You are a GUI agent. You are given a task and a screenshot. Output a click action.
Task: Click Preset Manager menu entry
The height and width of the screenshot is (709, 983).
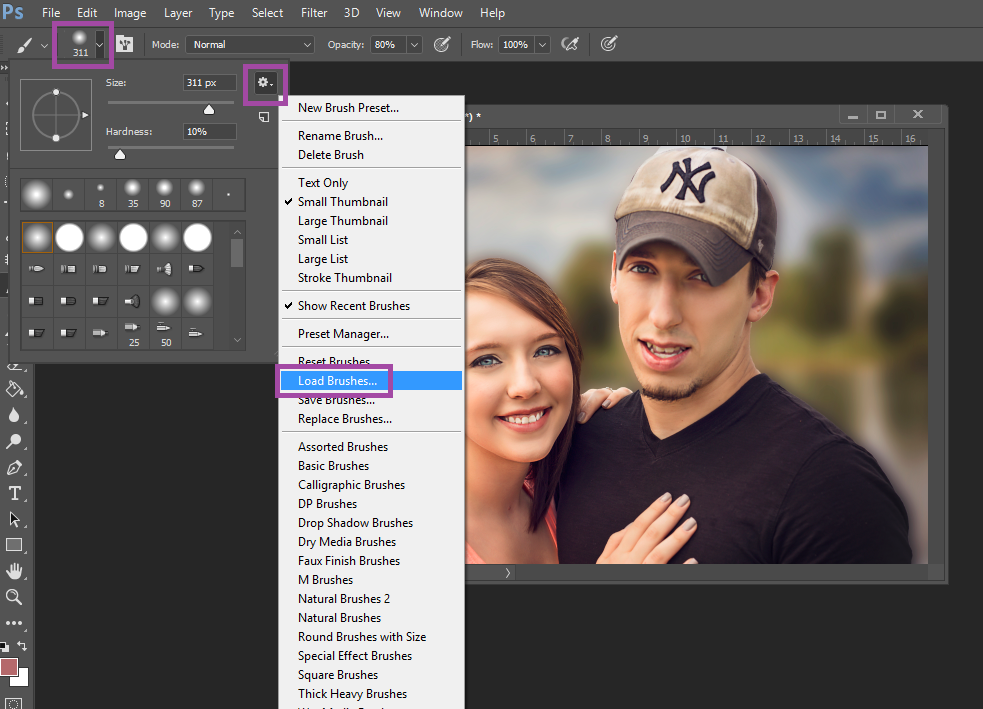tap(343, 334)
